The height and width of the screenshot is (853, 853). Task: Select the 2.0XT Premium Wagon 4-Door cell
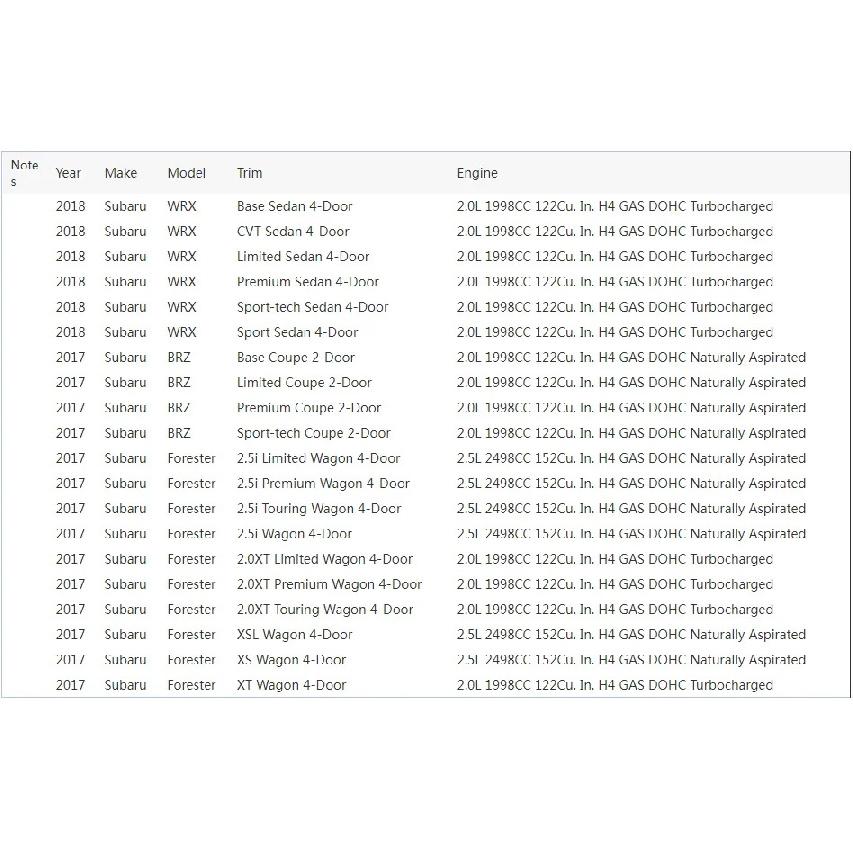tap(330, 584)
